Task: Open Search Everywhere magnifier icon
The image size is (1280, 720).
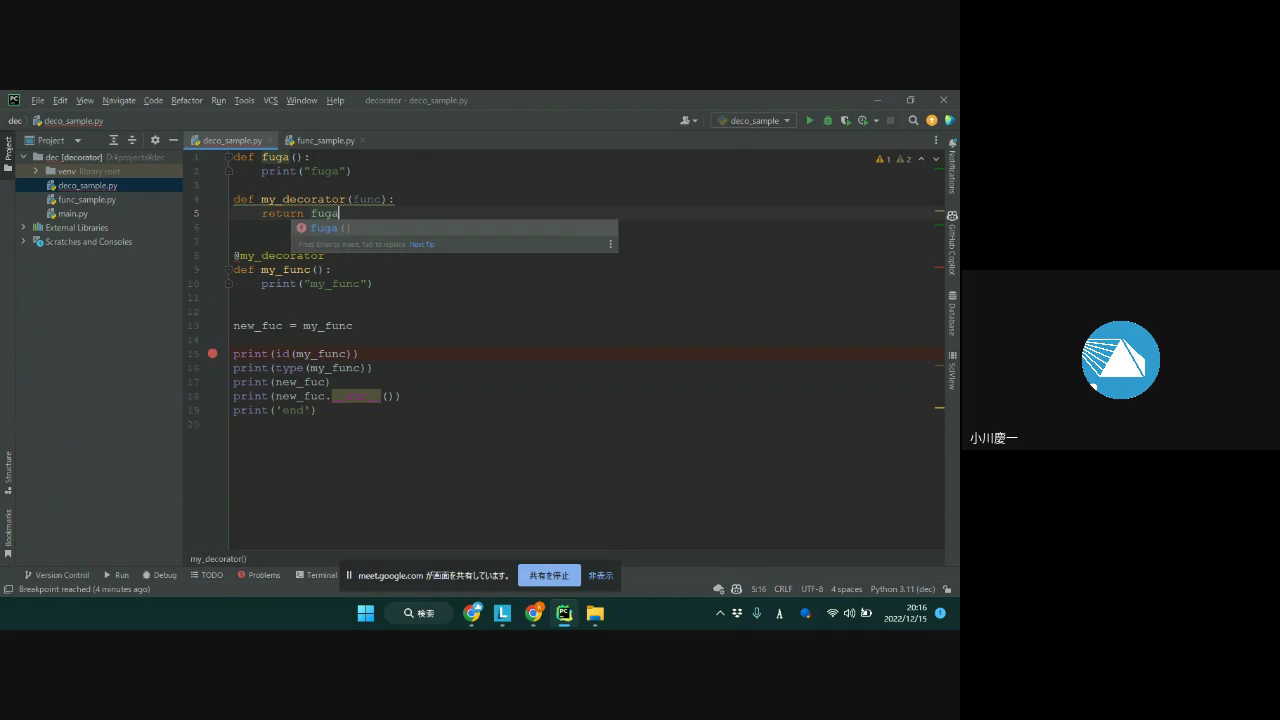Action: 913,121
